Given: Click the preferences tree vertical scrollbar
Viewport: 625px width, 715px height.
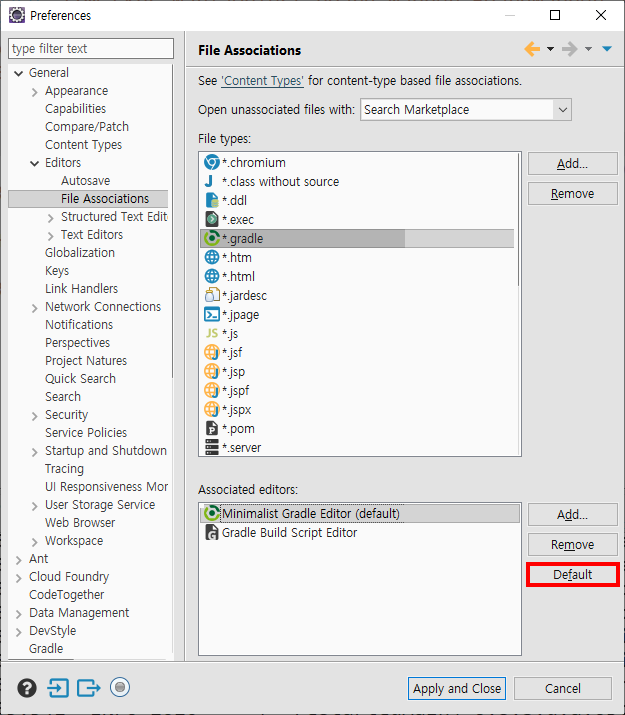Looking at the screenshot, I should (x=172, y=221).
